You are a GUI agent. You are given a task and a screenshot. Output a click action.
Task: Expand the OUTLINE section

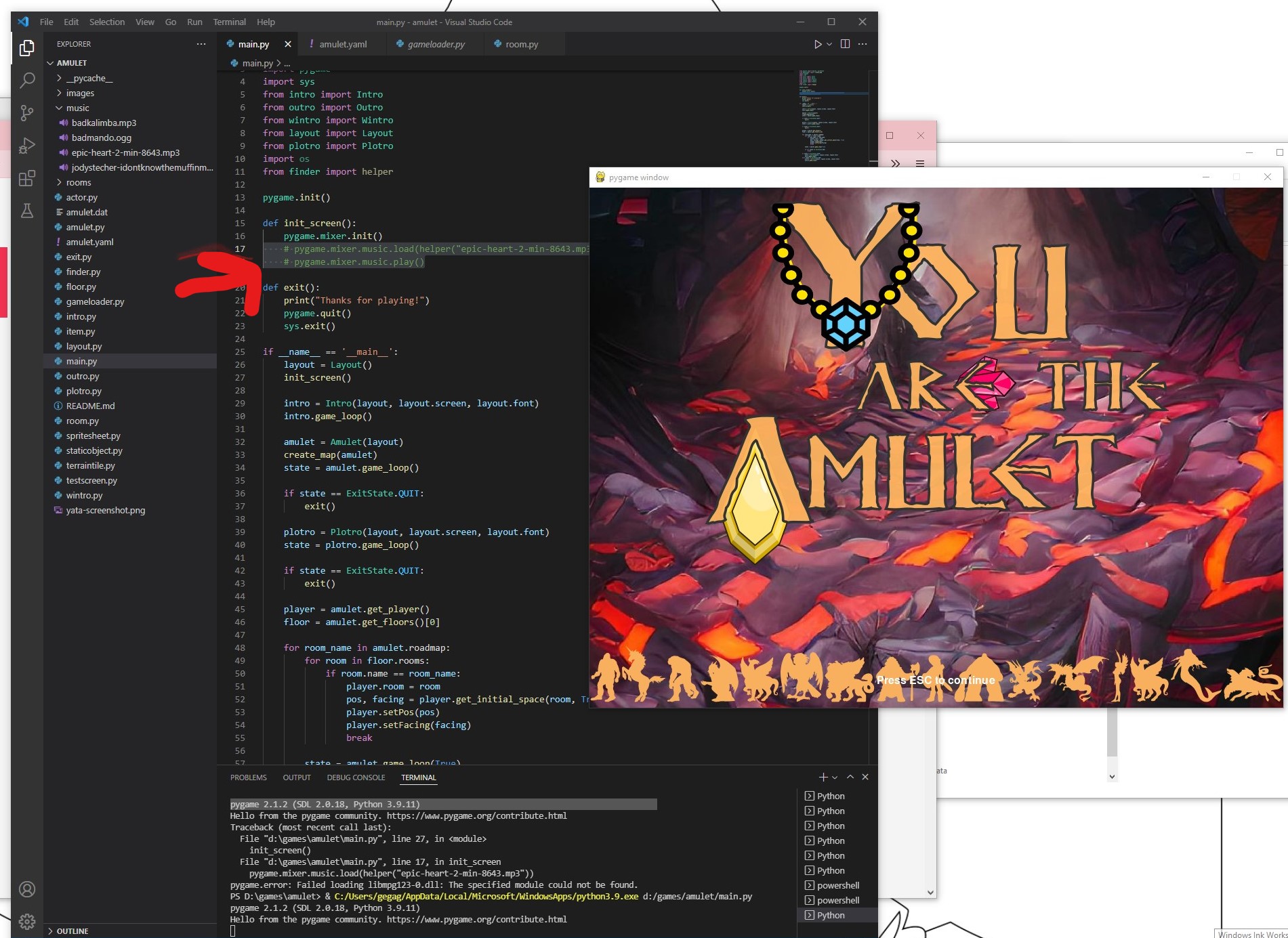[x=72, y=931]
